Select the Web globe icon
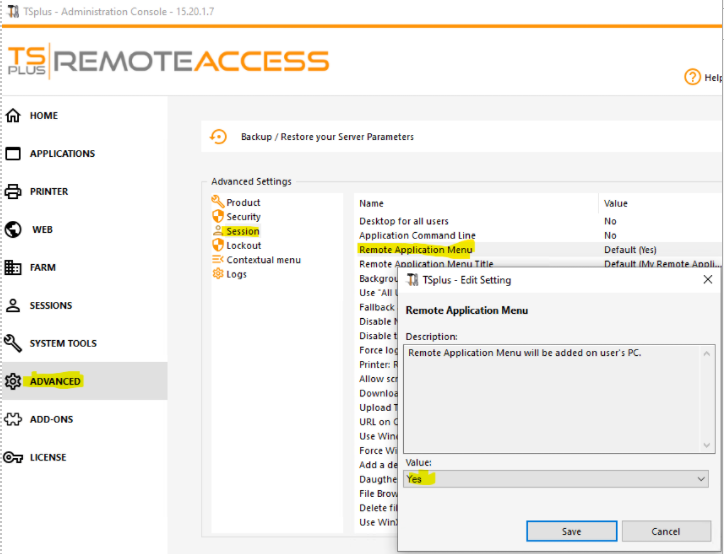Image resolution: width=724 pixels, height=554 pixels. (x=13, y=230)
